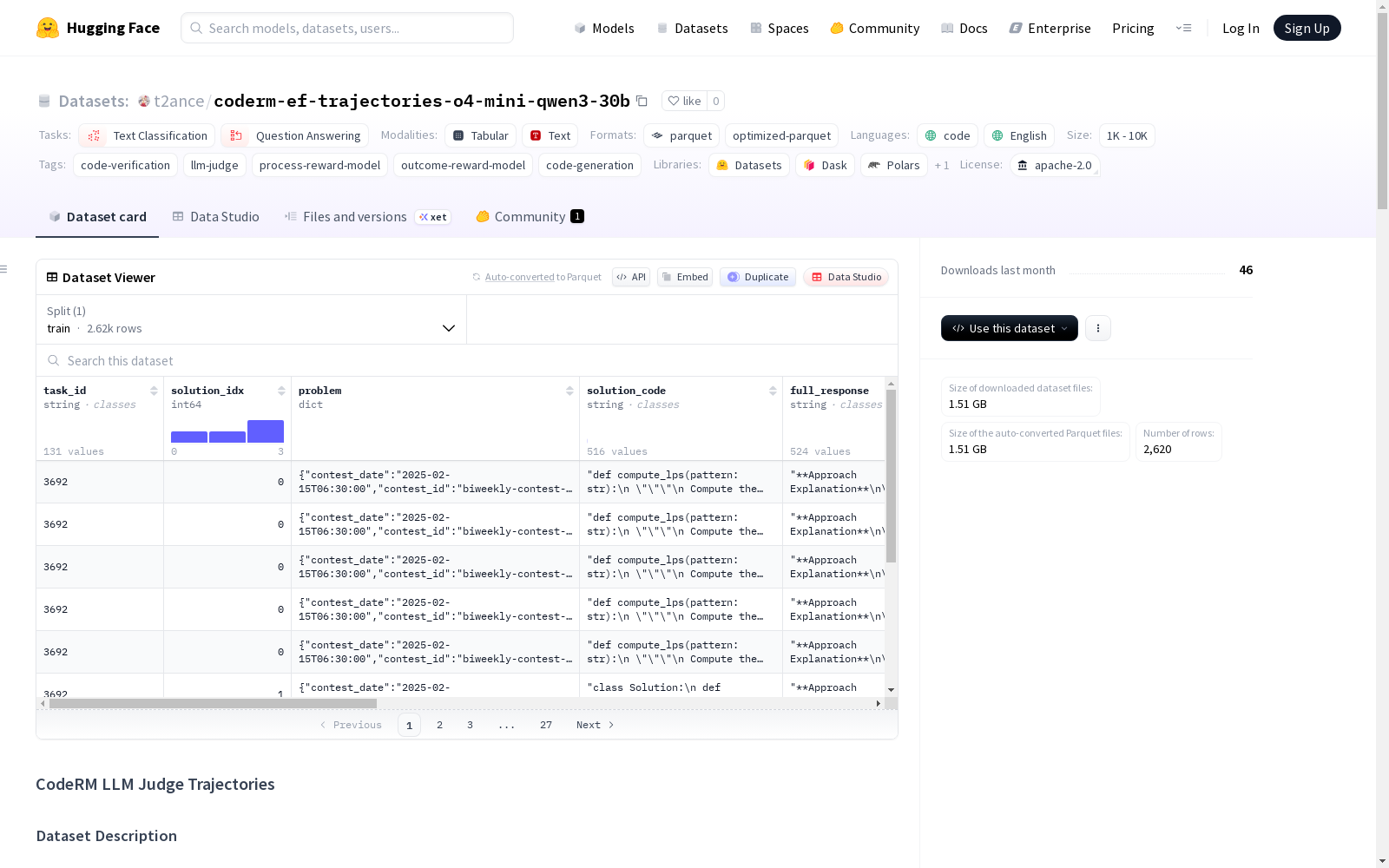The height and width of the screenshot is (868, 1389).
Task: Switch to the Data Studio tab
Action: pyautogui.click(x=216, y=217)
